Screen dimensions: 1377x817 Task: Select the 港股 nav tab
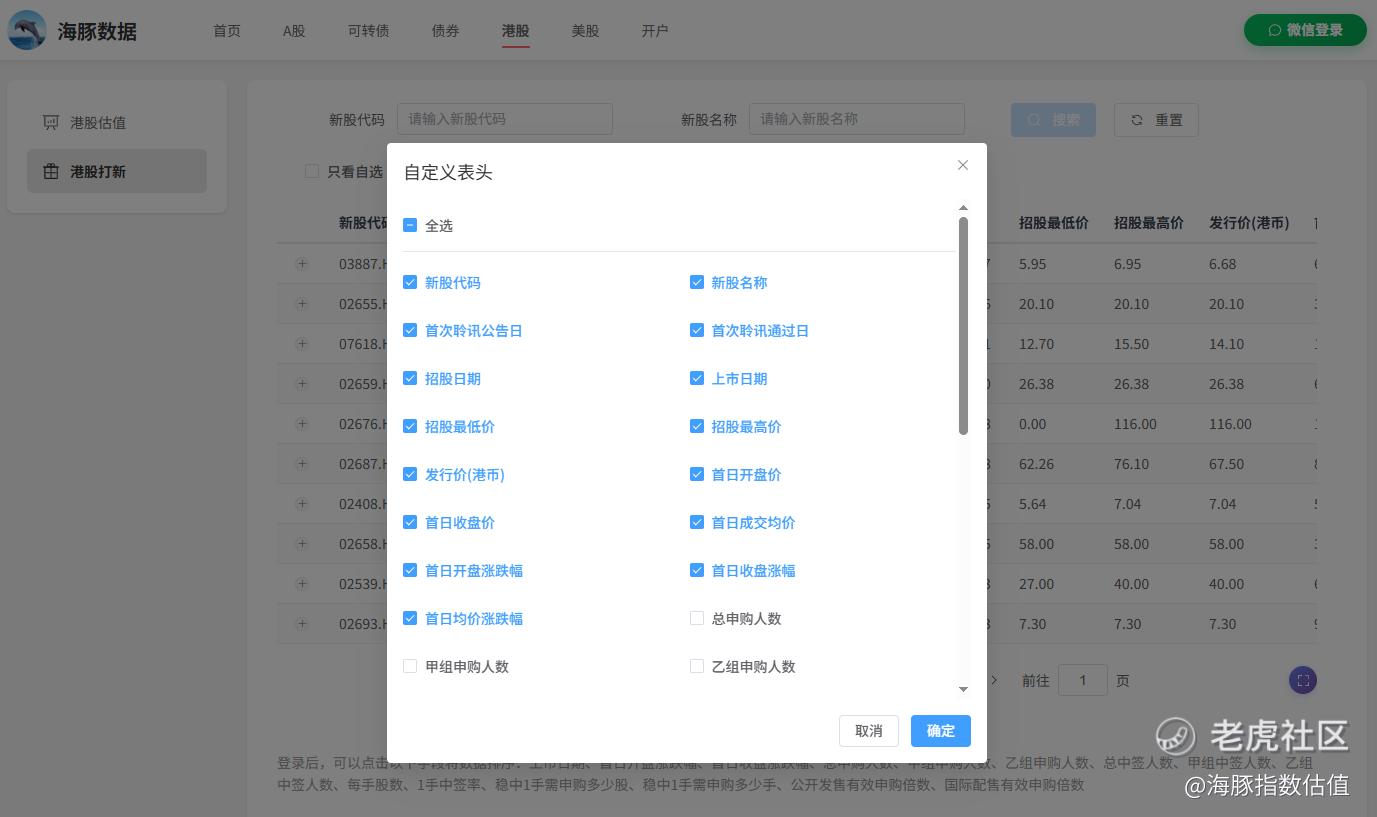516,31
